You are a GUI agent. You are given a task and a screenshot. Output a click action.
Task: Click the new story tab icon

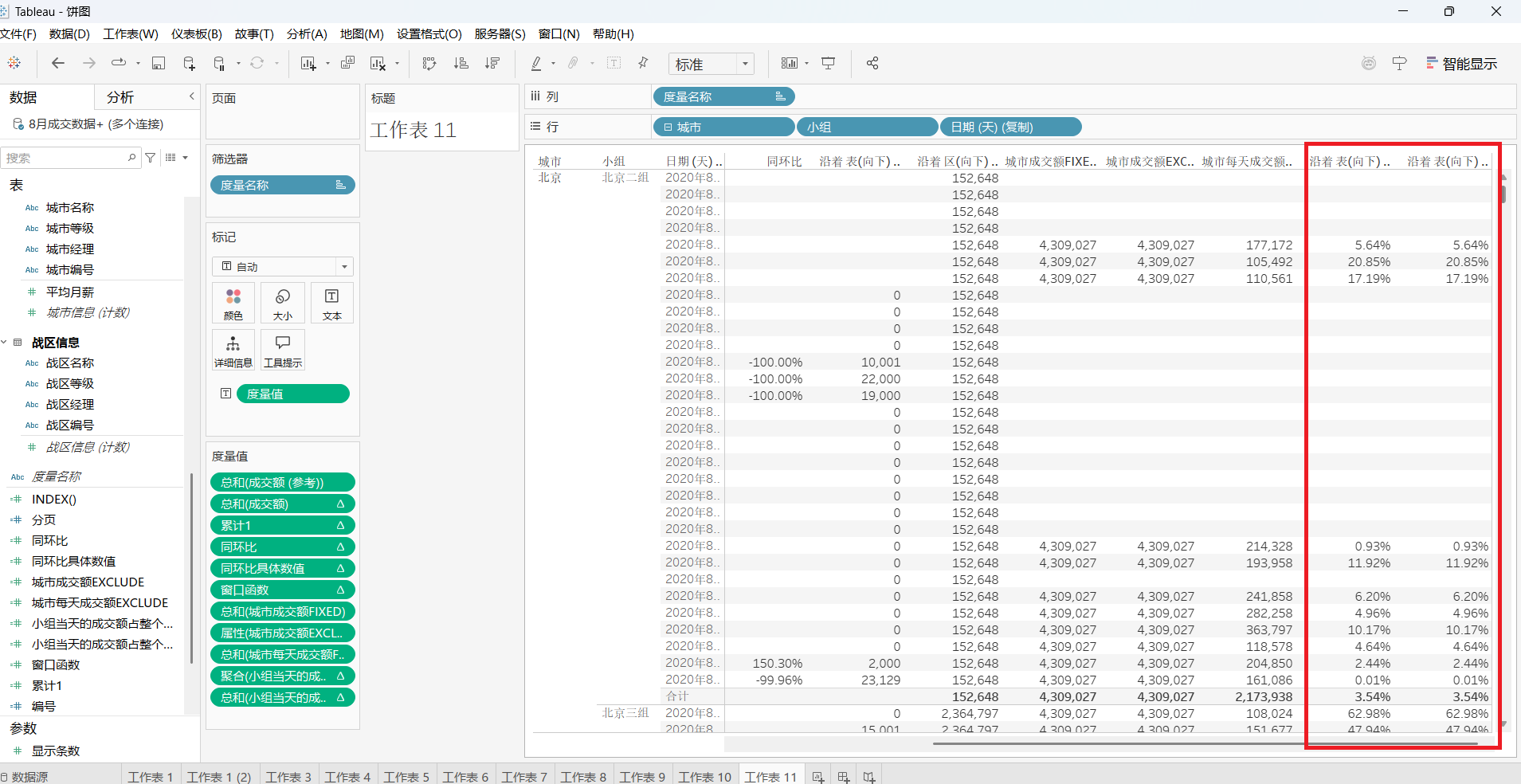[869, 776]
